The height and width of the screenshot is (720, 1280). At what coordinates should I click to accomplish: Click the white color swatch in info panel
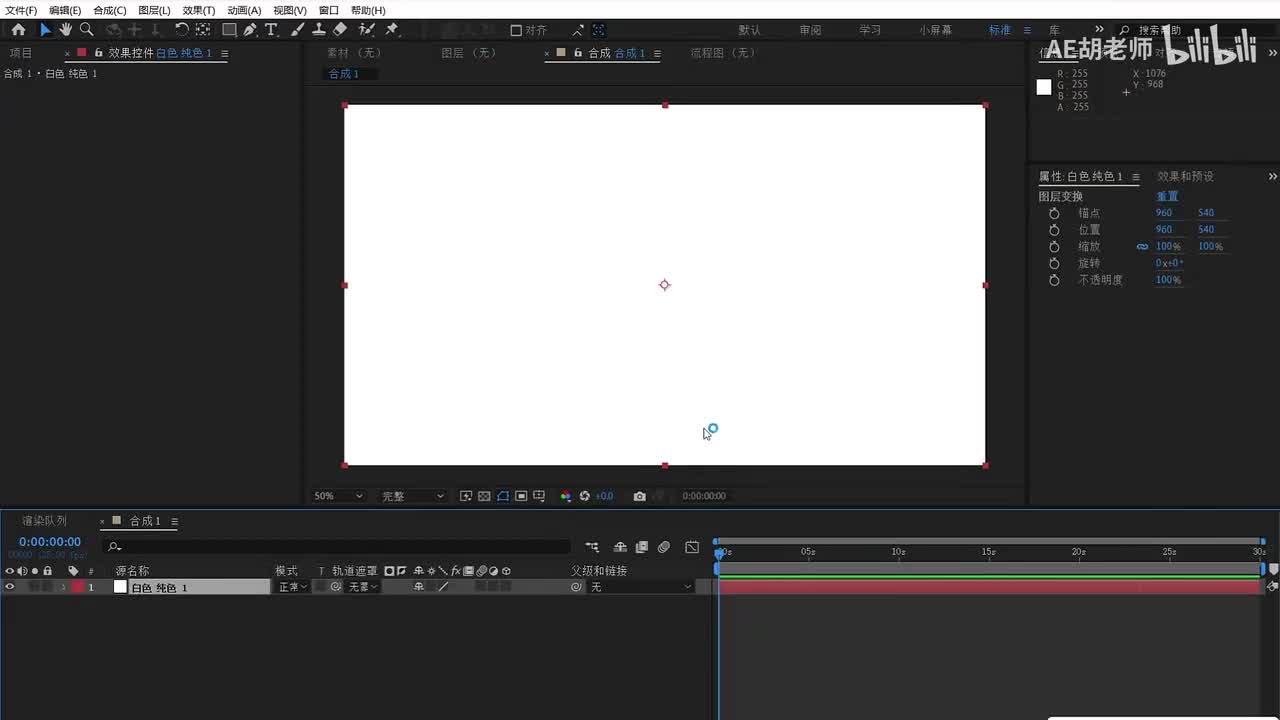1044,87
